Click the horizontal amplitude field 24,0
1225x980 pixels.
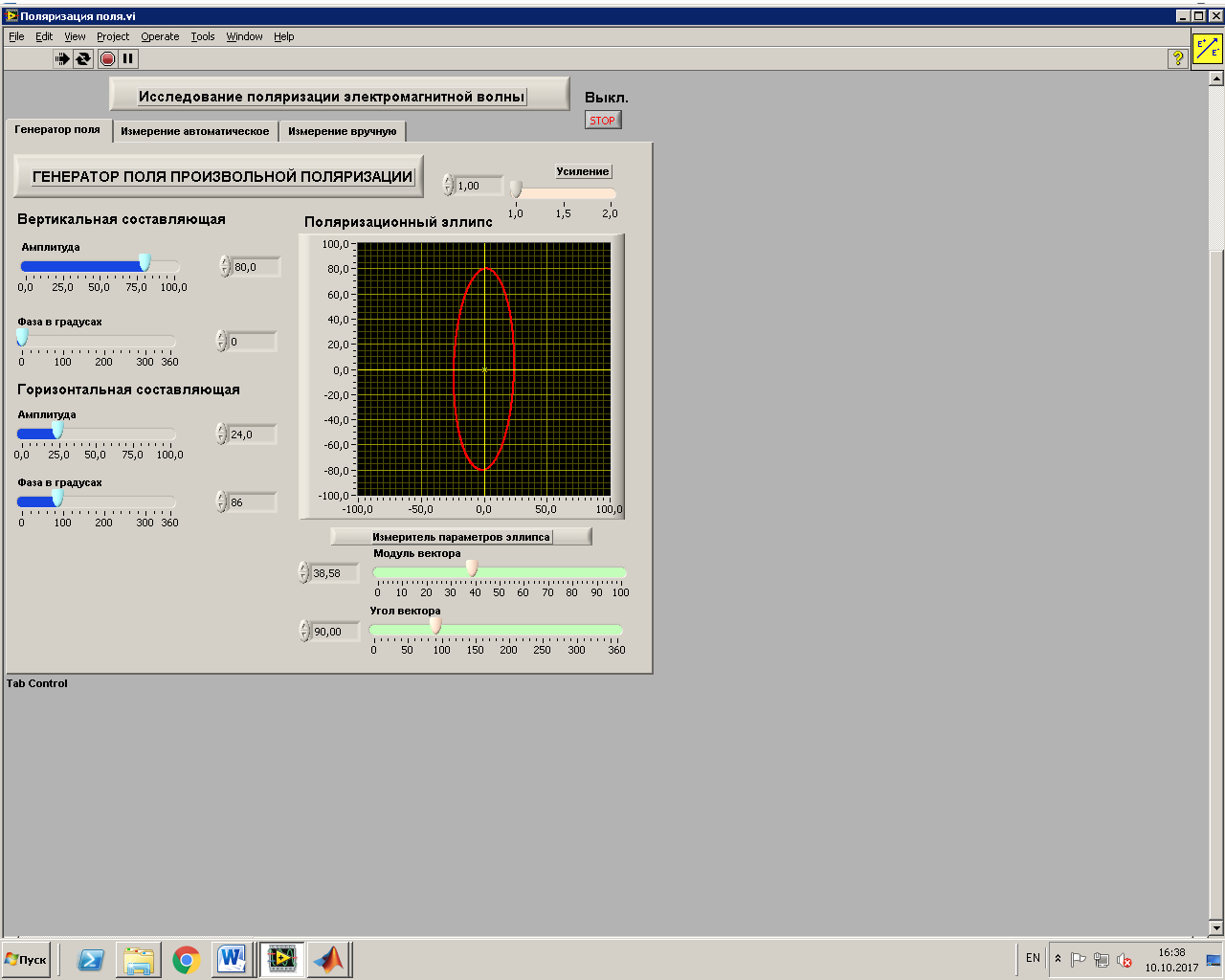(253, 434)
